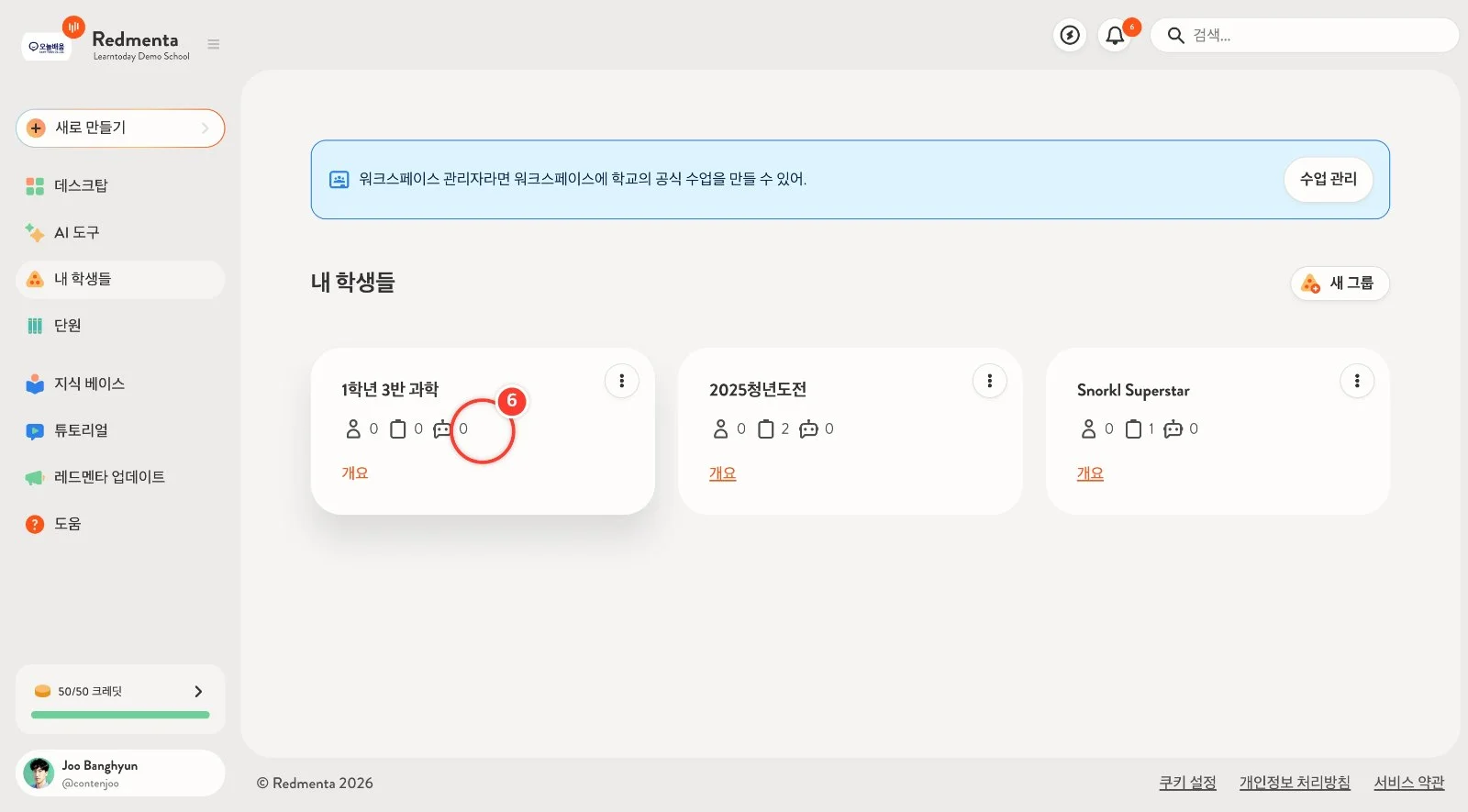Open 개요 link for 1학년 3반 과학
Screen dimensions: 1468x812
click(x=355, y=473)
